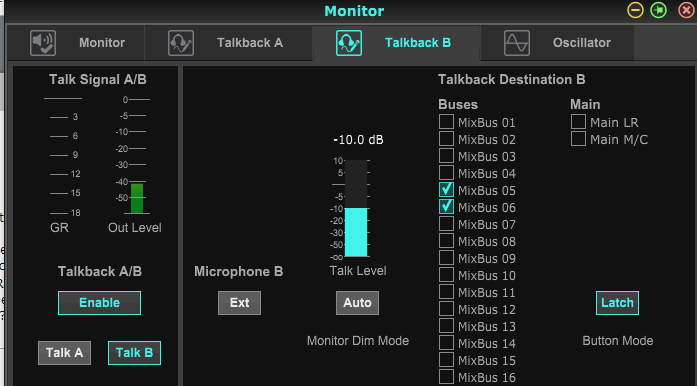Check the MixBus 01 checkbox
697x386 pixels.
tap(446, 122)
